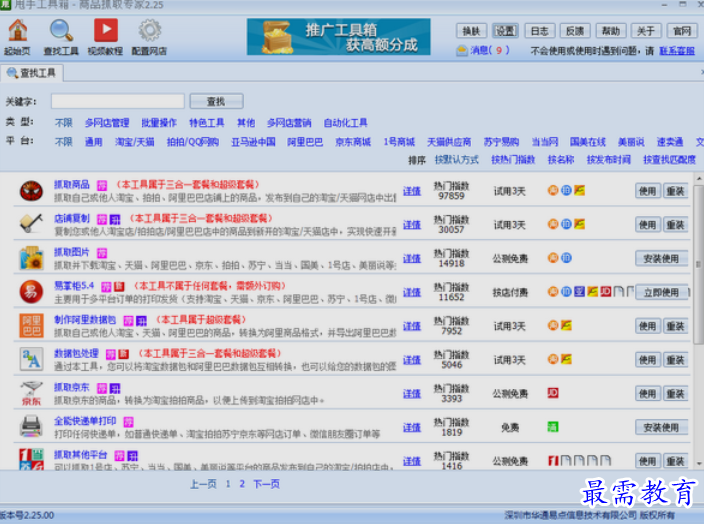Filter platform by 亚马逊中国
This screenshot has width=704, height=524.
(253, 142)
